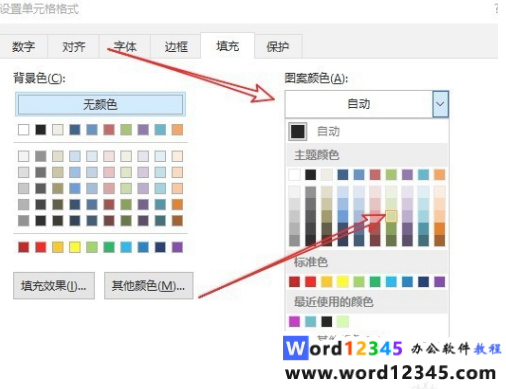Choose highlighted light green shade in dropdown
Image resolution: width=506 pixels, height=389 pixels.
pyautogui.click(x=391, y=216)
